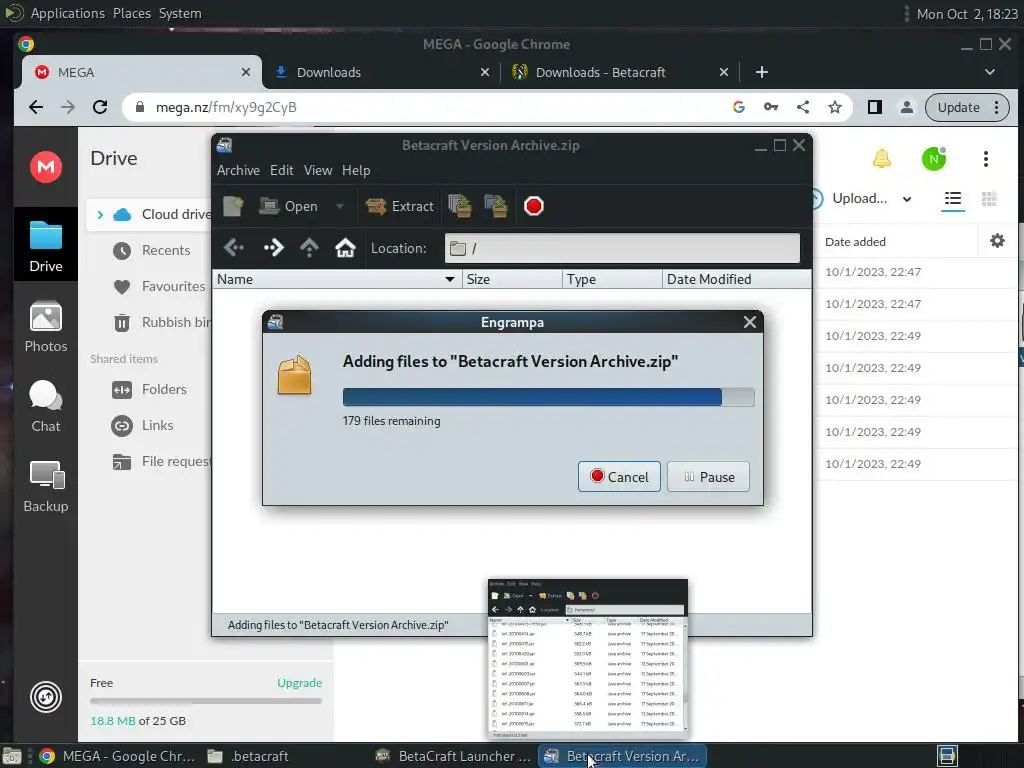Expand the Open recent dropdown arrow
1024x768 pixels.
(x=340, y=206)
